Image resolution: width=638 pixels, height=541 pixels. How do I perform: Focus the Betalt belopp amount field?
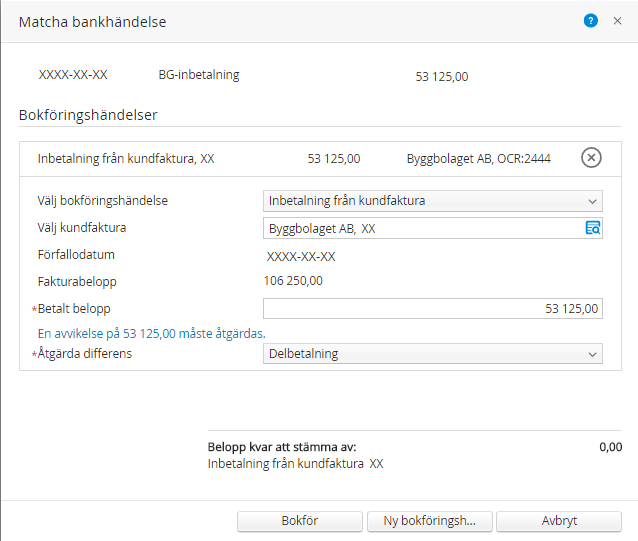click(432, 309)
